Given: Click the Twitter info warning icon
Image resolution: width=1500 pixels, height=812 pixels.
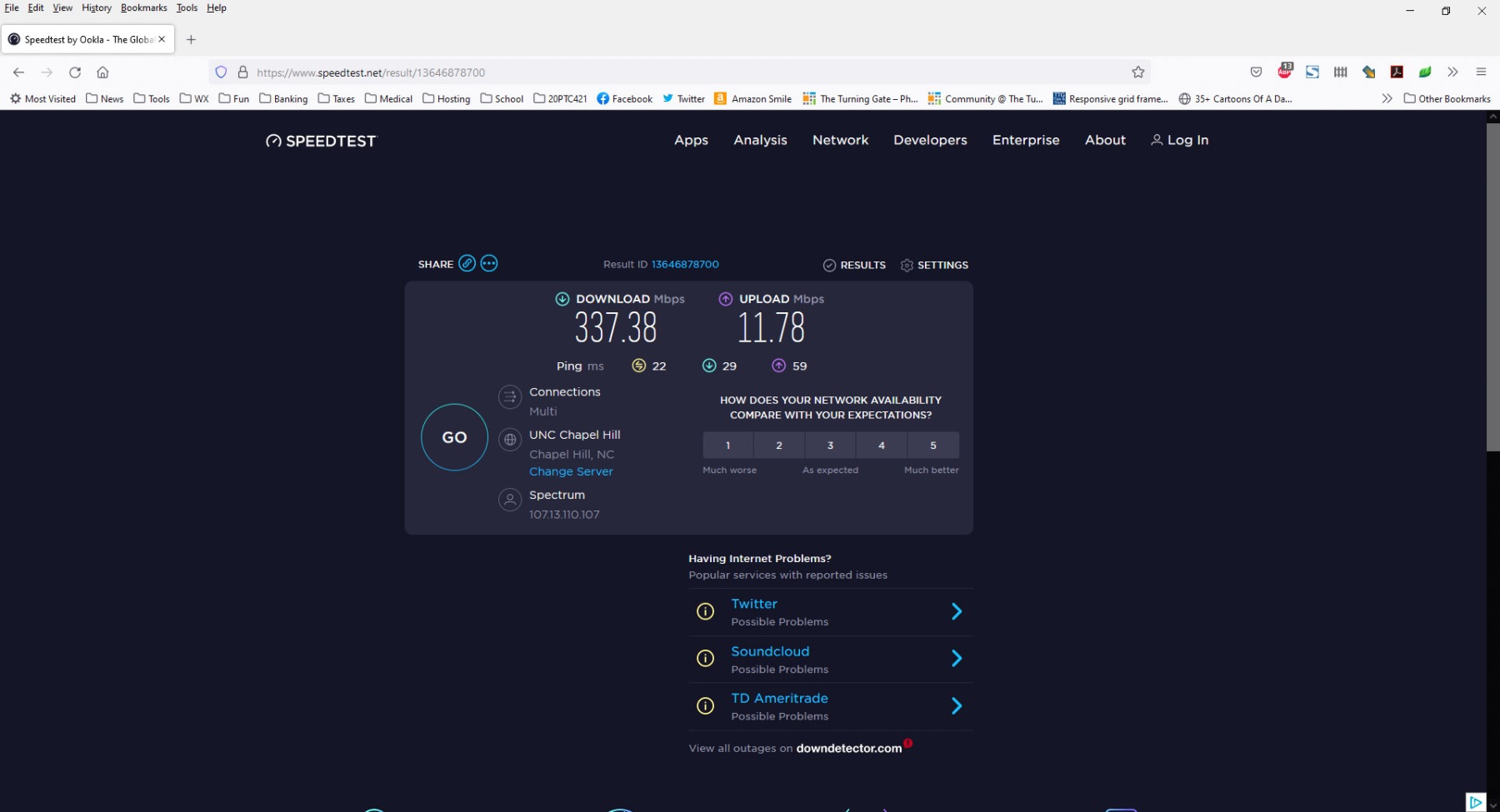Looking at the screenshot, I should click(x=705, y=611).
